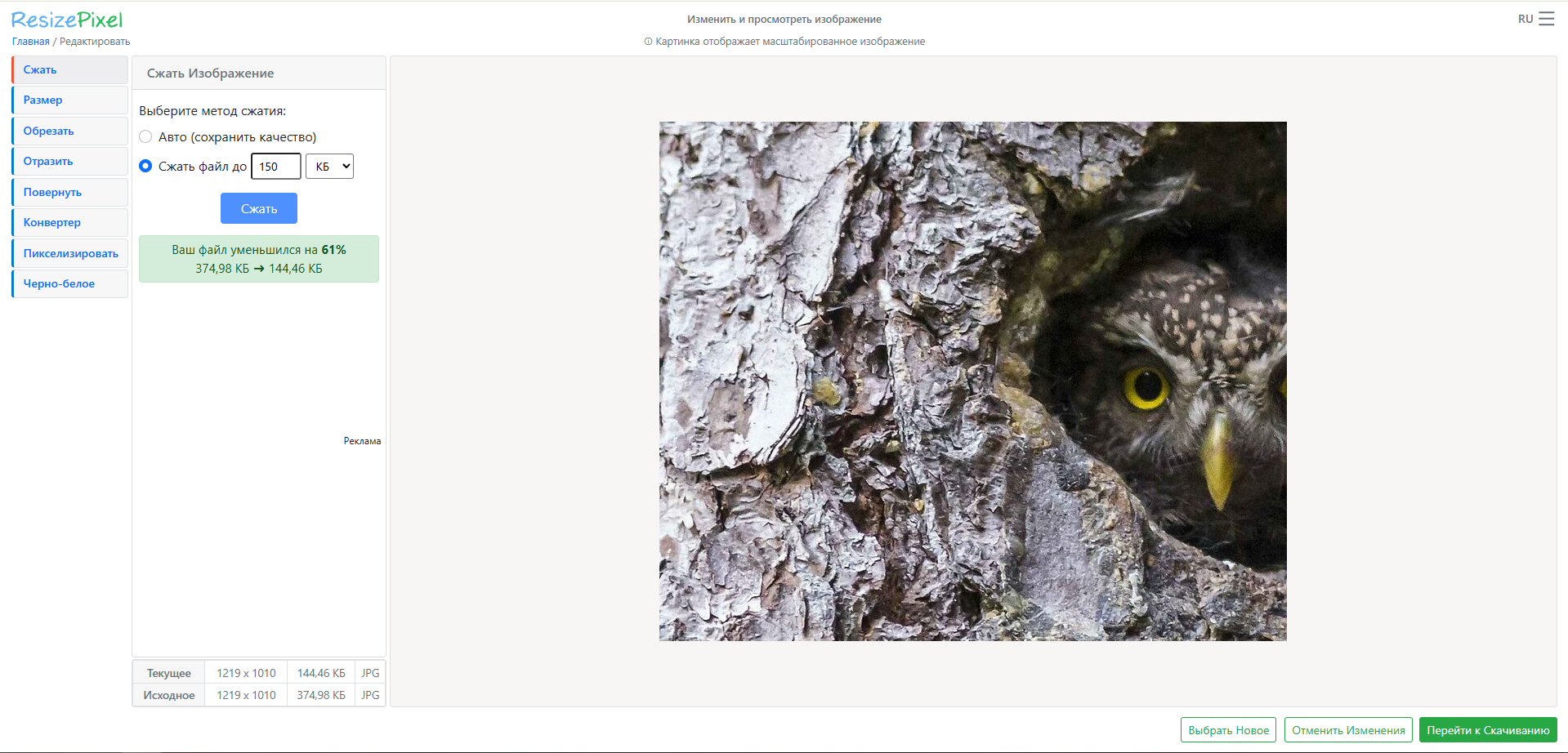This screenshot has height=753, width=1568.
Task: Click the blue Сжать button
Action: click(259, 208)
